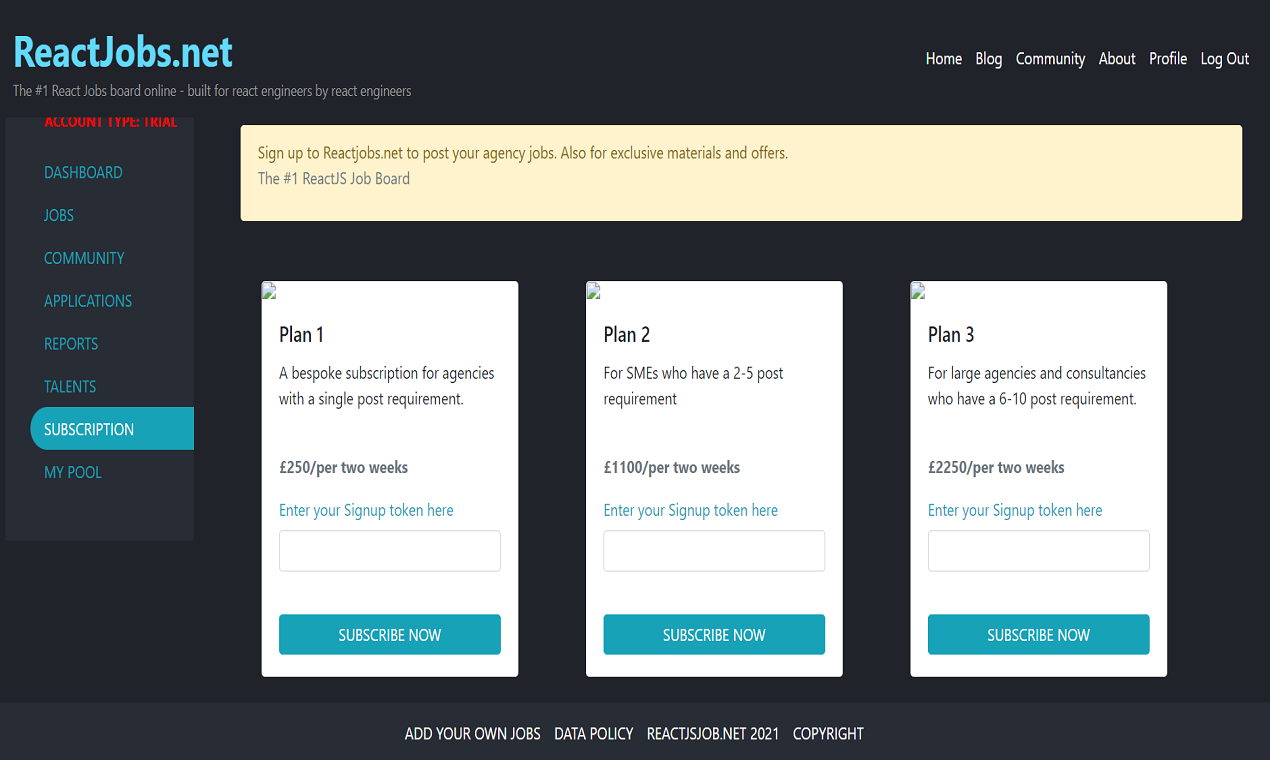Screen dimensions: 1270x760
Task: Click the '£1100/per two weeks' price
Action: point(672,468)
